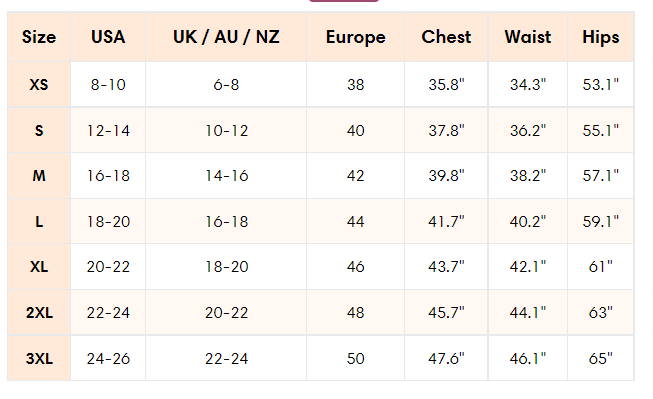
Task: Click the M size row label
Action: (39, 176)
